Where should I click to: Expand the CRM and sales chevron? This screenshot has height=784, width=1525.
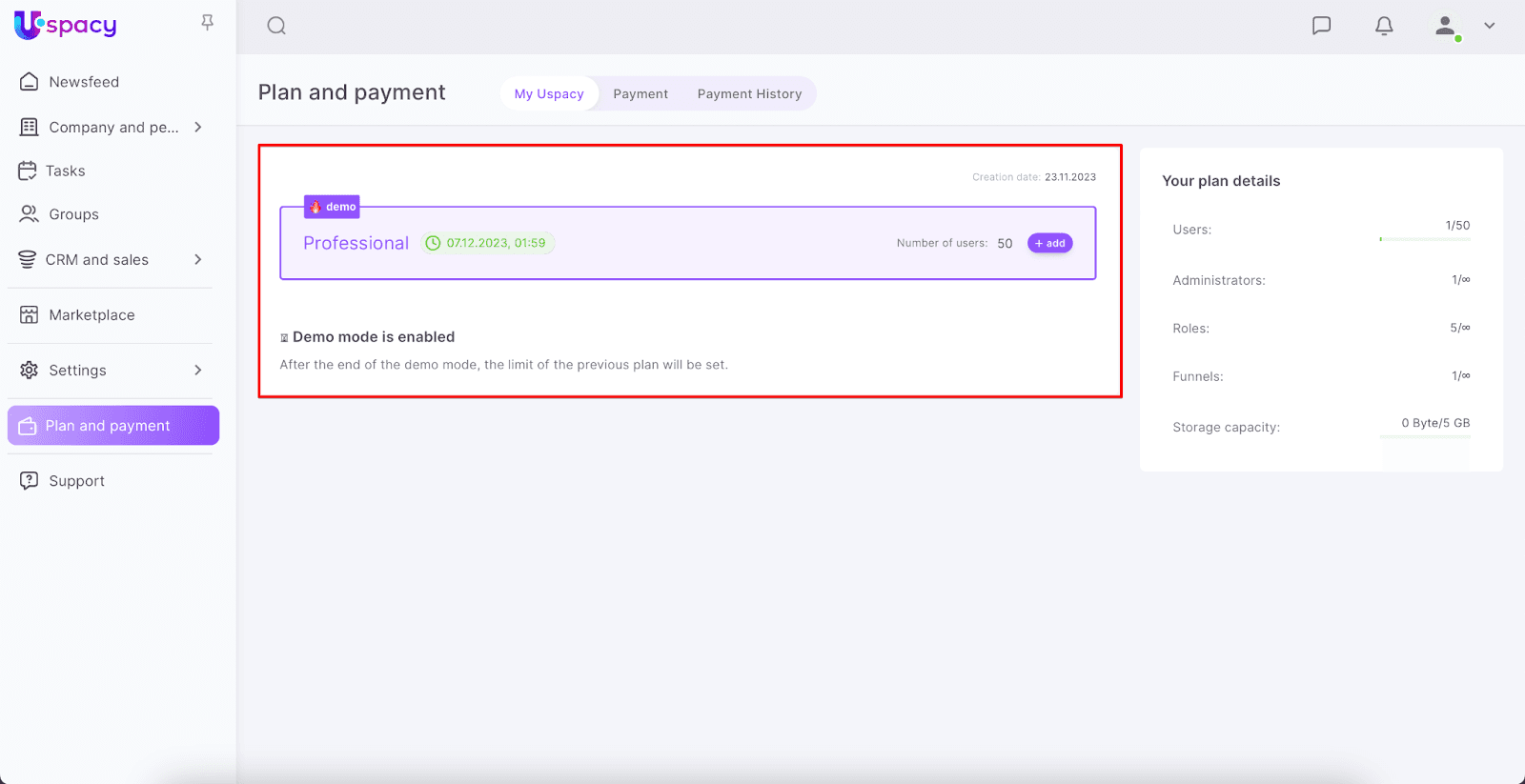click(x=198, y=259)
